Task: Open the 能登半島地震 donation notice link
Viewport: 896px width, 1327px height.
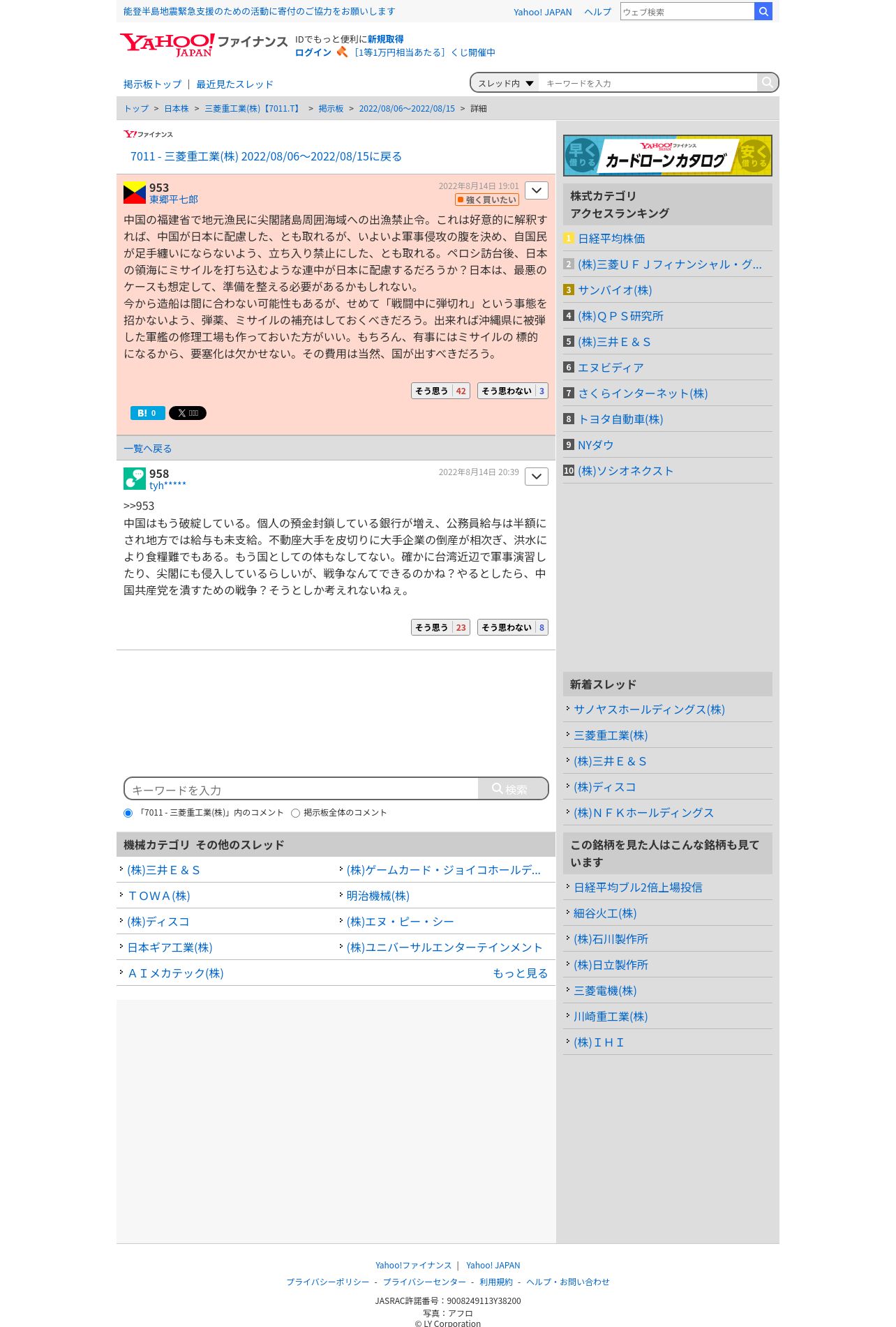Action: (259, 11)
